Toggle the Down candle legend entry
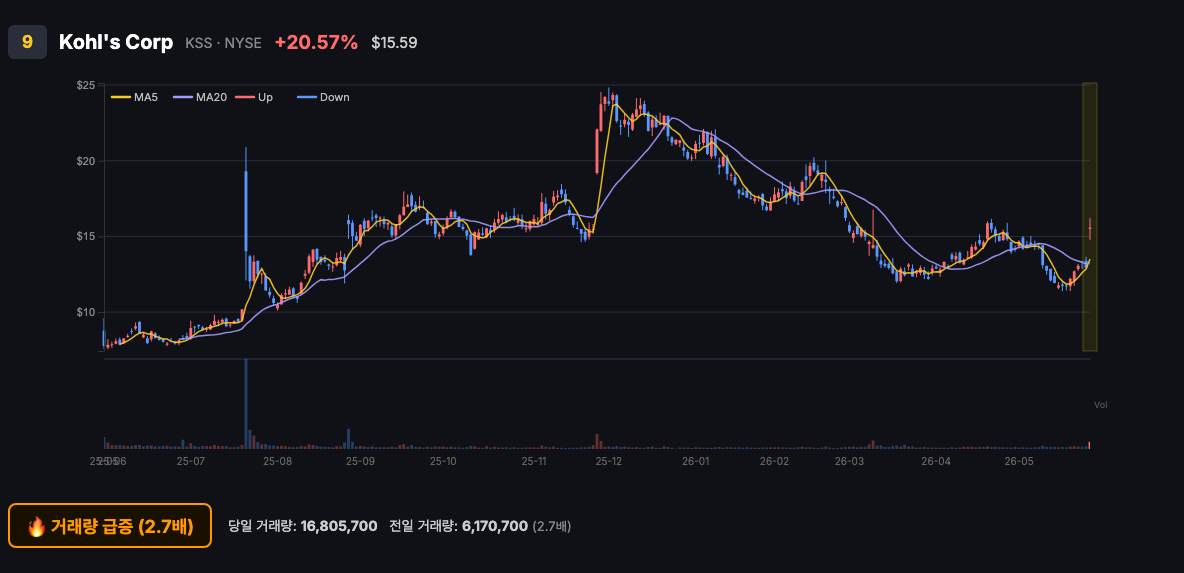The width and height of the screenshot is (1184, 573). point(323,97)
